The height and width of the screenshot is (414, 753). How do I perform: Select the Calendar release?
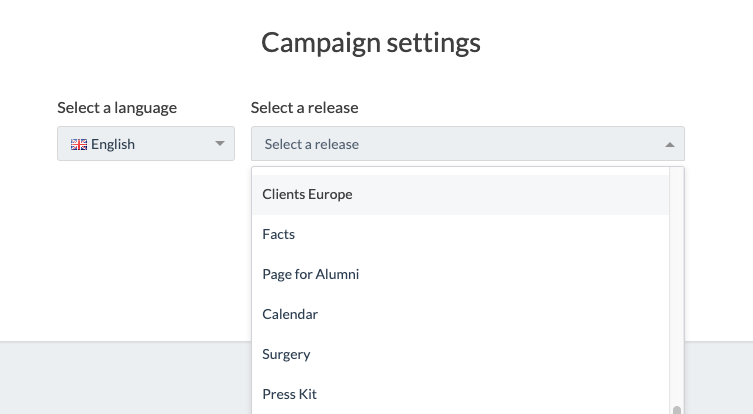[x=461, y=314]
